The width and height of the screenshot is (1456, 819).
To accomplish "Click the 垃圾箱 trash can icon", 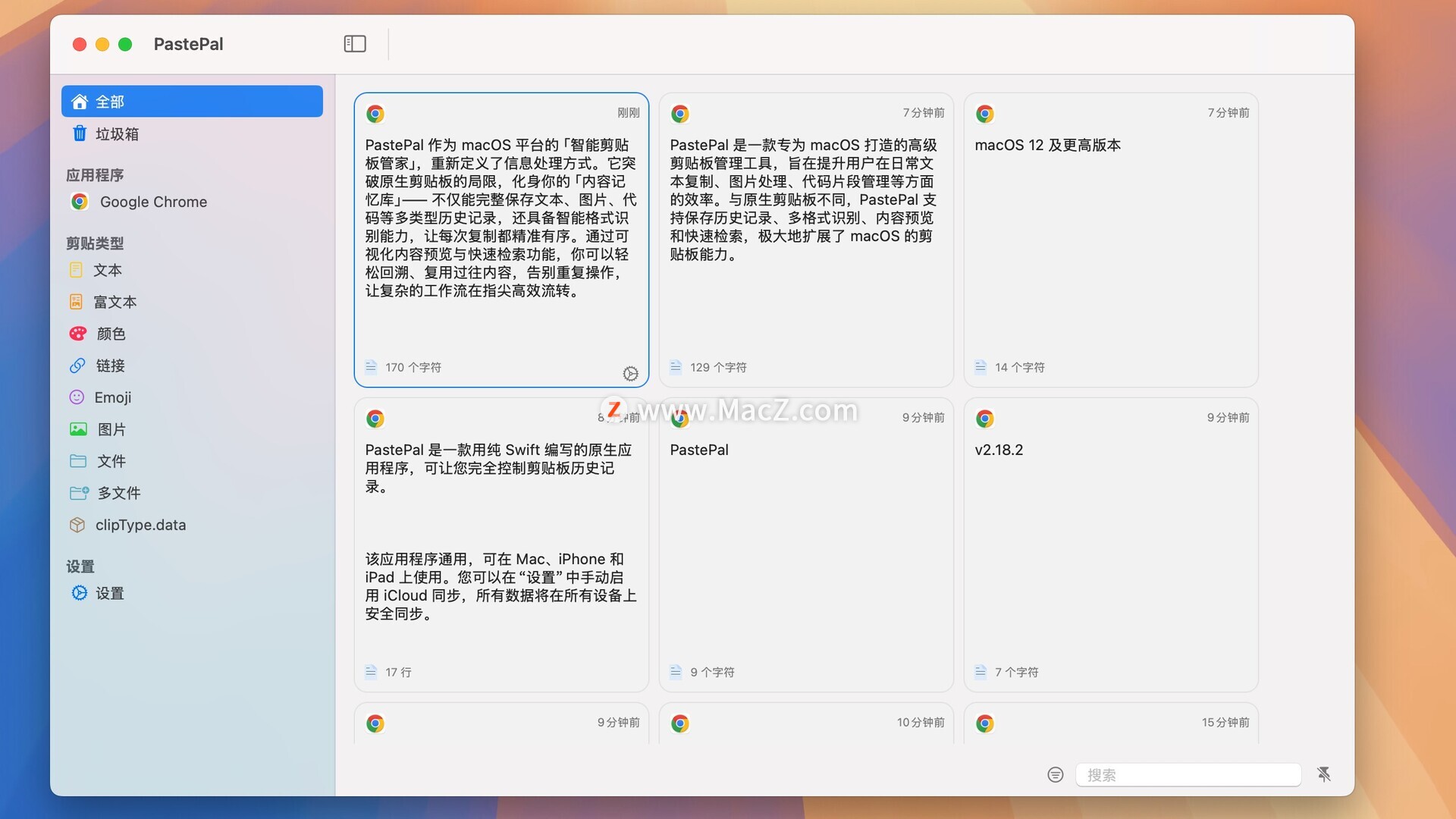I will pos(80,134).
